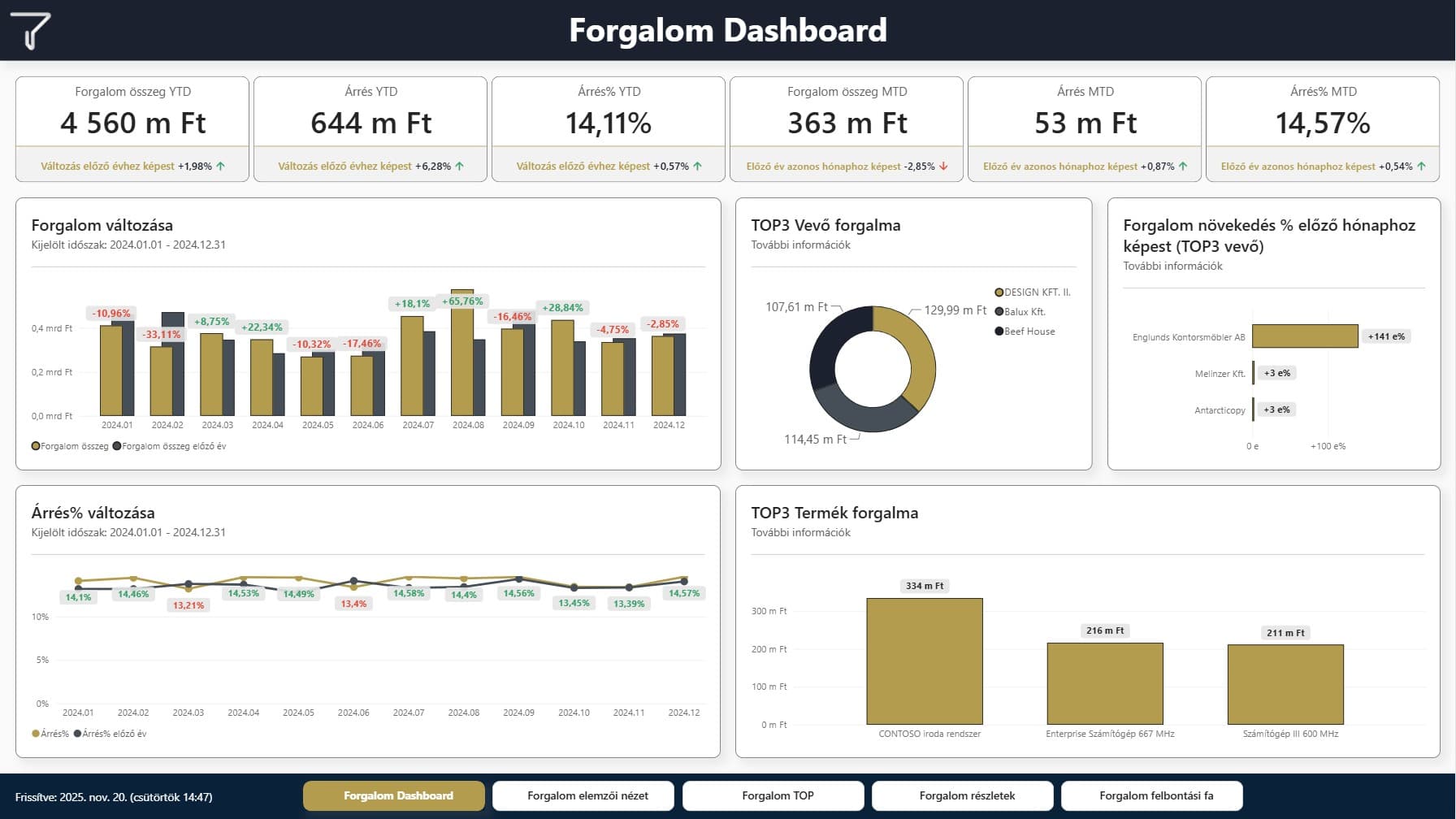This screenshot has width=1456, height=819.
Task: Switch to Forgalom TOP page
Action: [x=778, y=795]
